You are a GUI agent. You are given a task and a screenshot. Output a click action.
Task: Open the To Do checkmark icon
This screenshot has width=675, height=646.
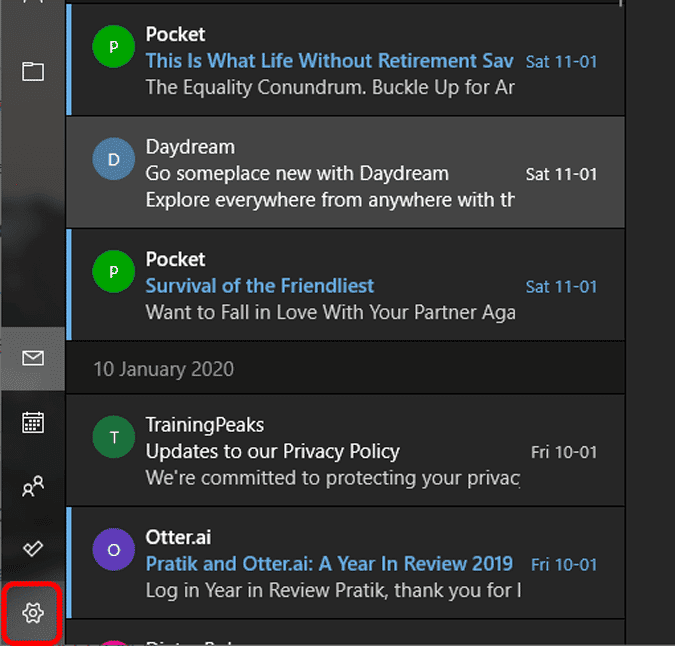(33, 549)
